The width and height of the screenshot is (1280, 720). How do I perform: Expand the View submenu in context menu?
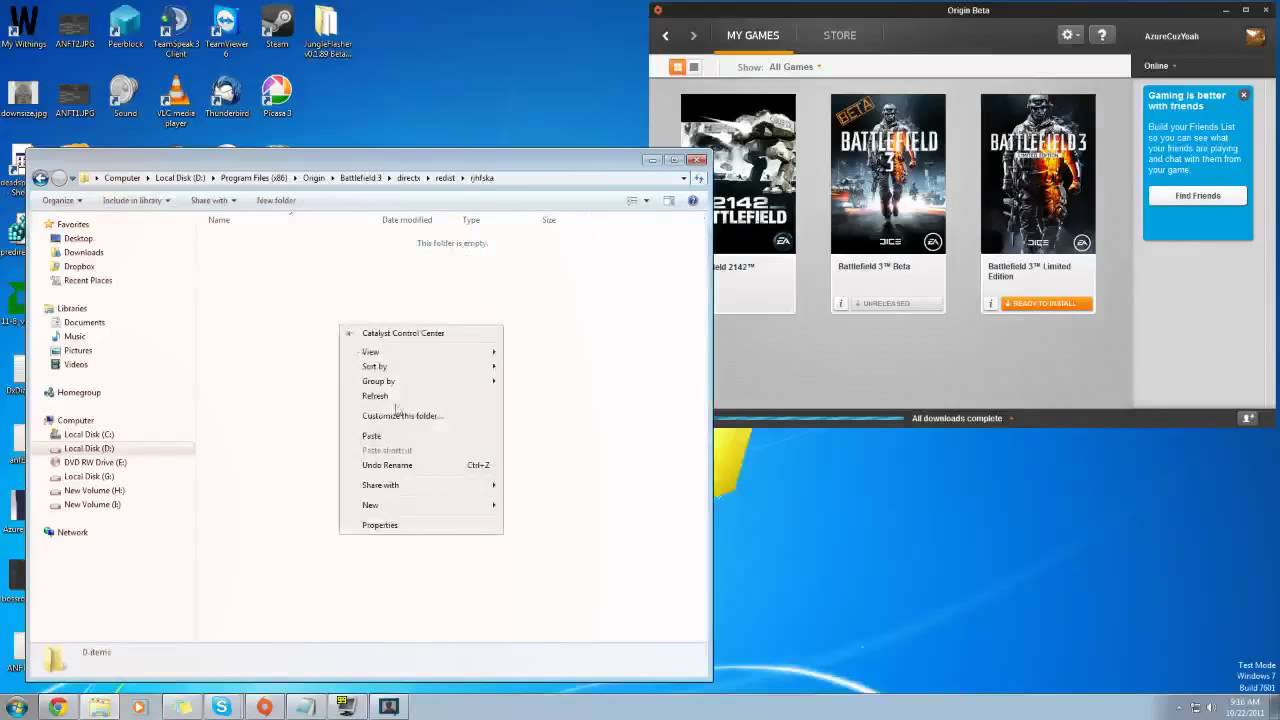tap(421, 352)
